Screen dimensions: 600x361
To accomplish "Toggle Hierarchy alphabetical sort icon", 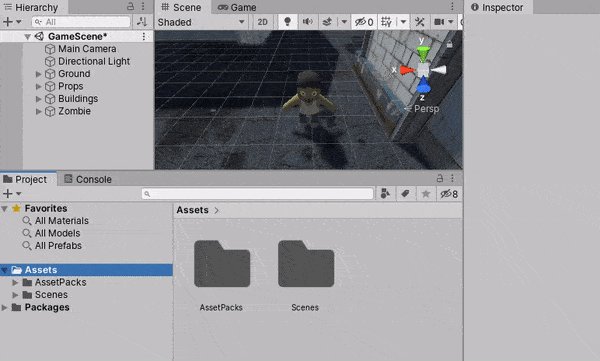I will pyautogui.click(x=142, y=22).
